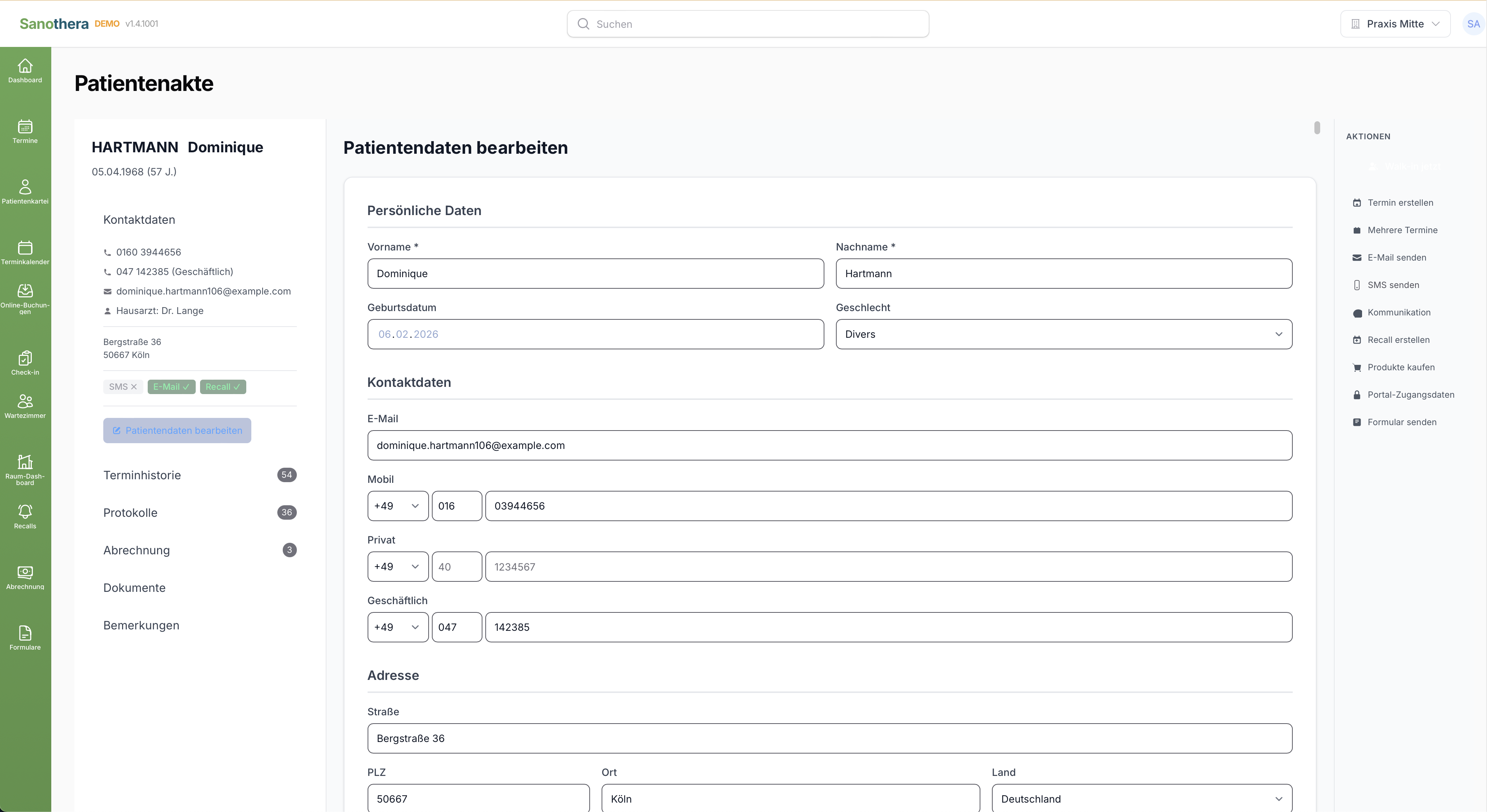Click Mehrere Termine action
The width and height of the screenshot is (1487, 812).
(x=1395, y=230)
